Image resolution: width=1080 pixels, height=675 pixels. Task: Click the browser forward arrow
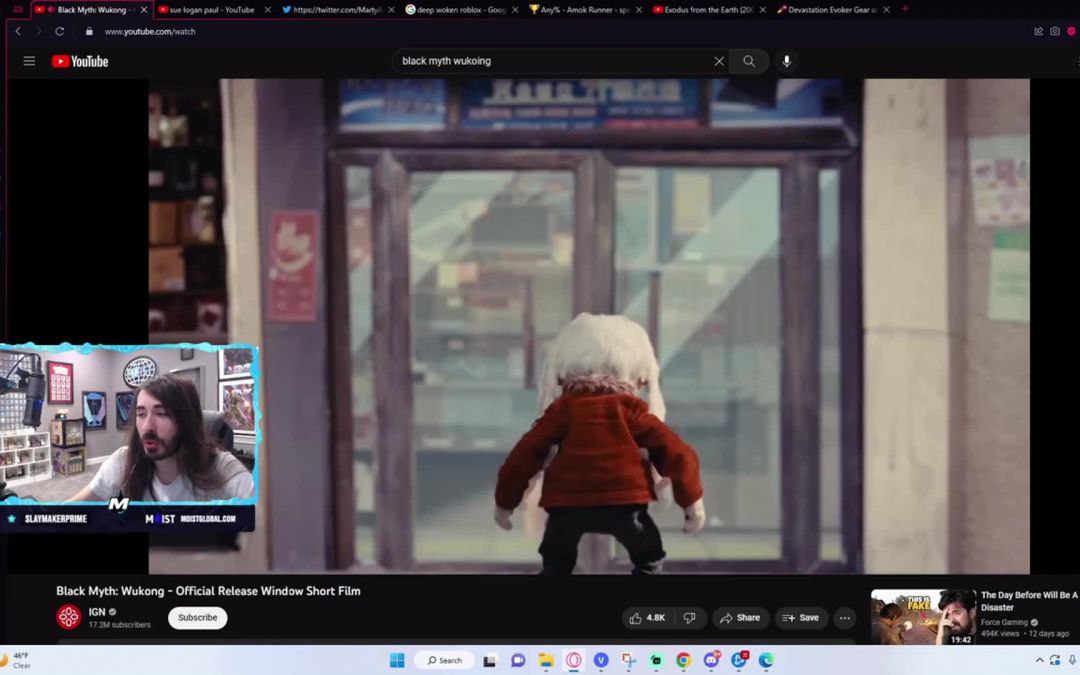tap(39, 31)
